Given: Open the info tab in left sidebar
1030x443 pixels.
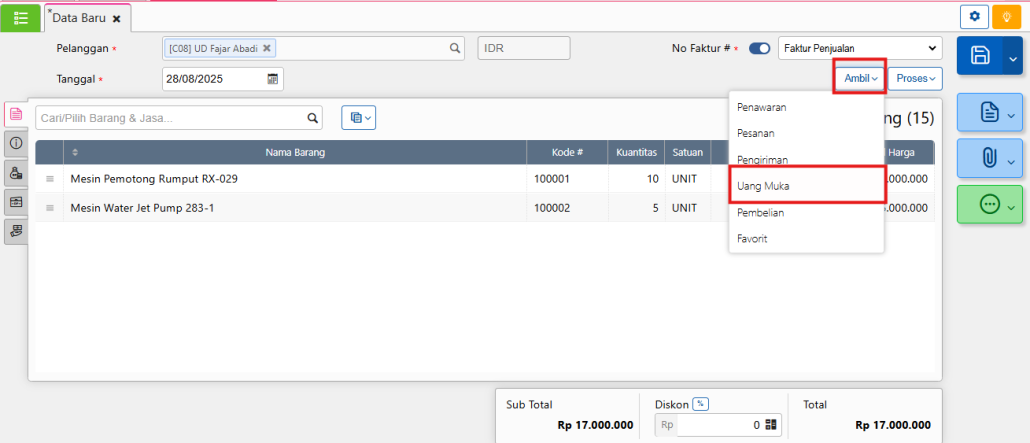Looking at the screenshot, I should click(x=16, y=143).
